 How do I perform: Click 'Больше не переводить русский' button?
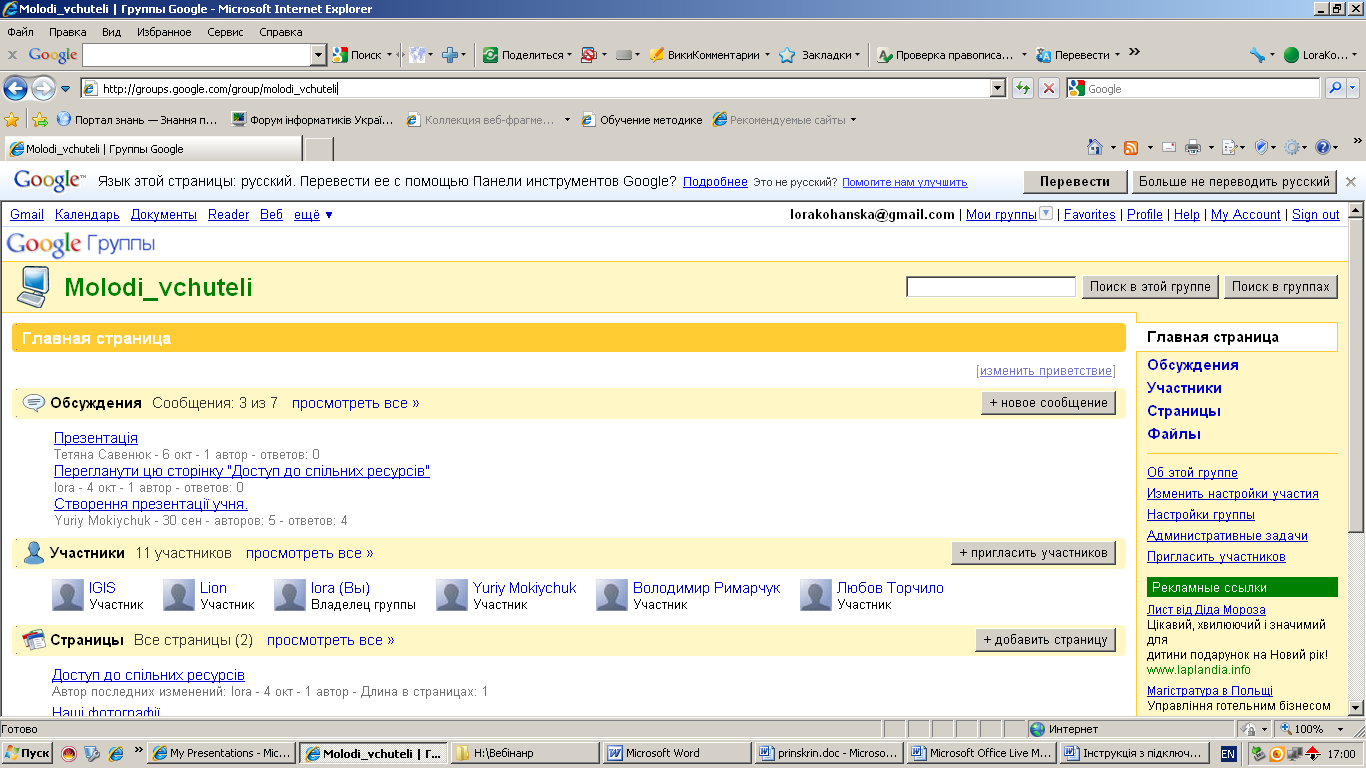click(x=1235, y=182)
